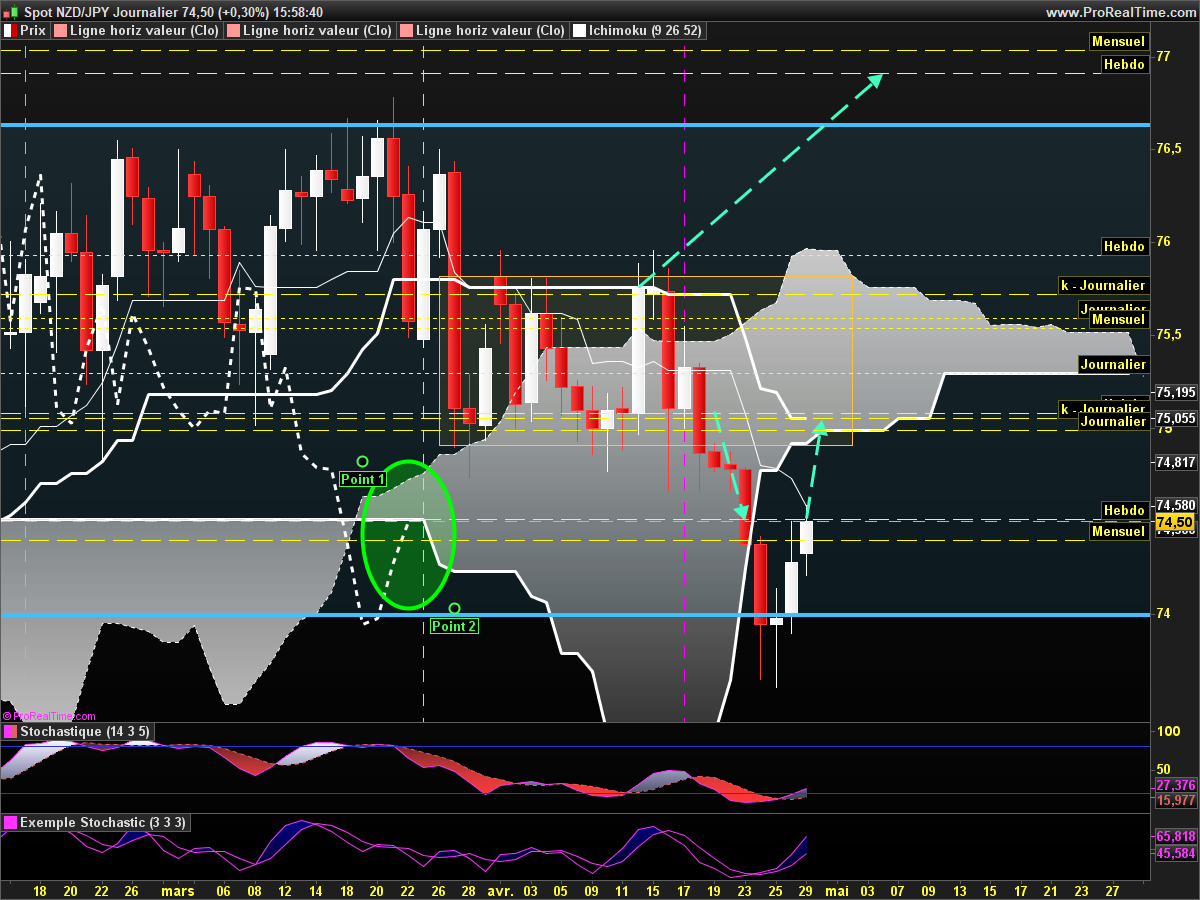Select the Ligne horiz valeur legend between the other two
The width and height of the screenshot is (1200, 900).
(310, 31)
